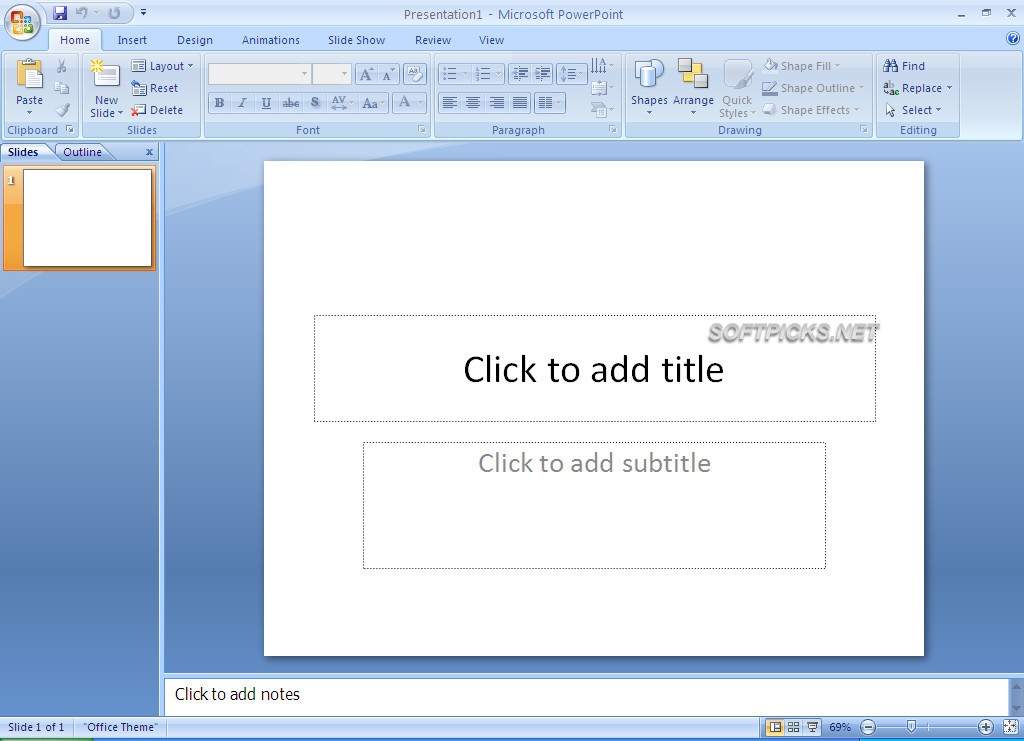
Task: Reset the slide layout
Action: coord(155,88)
